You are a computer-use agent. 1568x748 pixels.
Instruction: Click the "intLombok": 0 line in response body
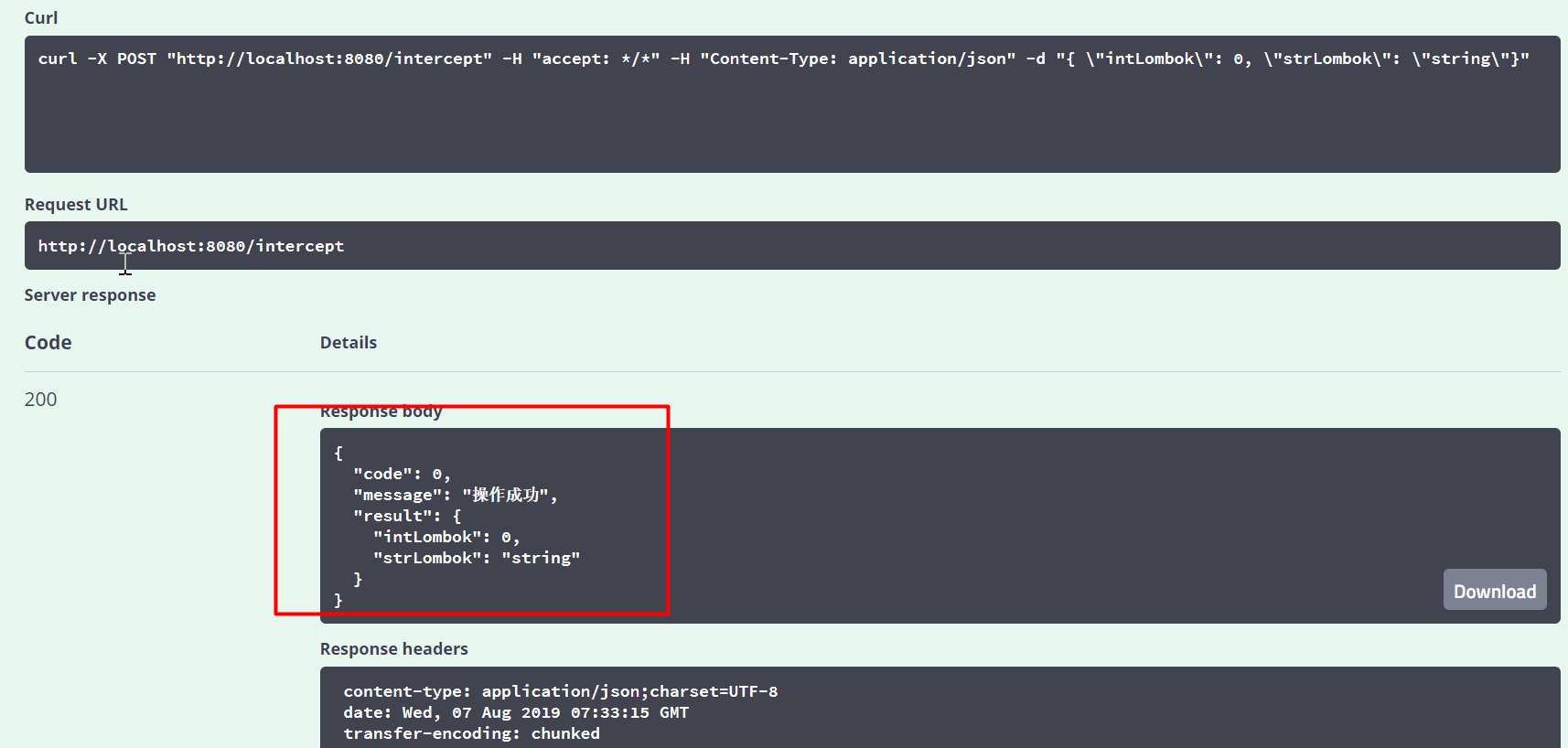pyautogui.click(x=446, y=537)
